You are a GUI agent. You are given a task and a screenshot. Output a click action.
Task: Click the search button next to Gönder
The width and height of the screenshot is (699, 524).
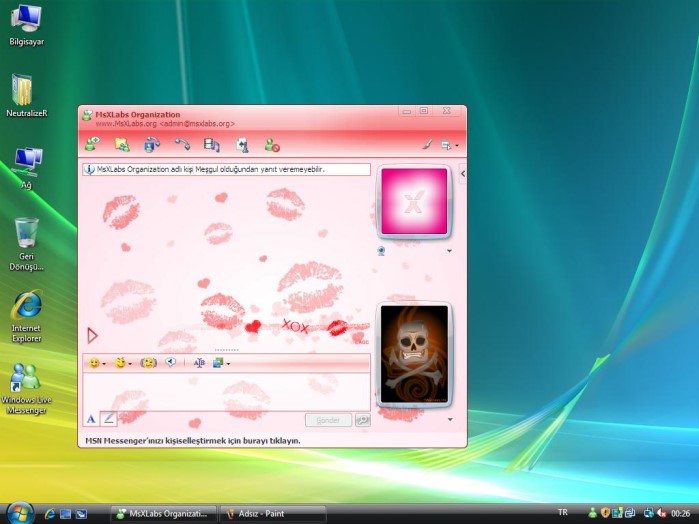pyautogui.click(x=362, y=420)
